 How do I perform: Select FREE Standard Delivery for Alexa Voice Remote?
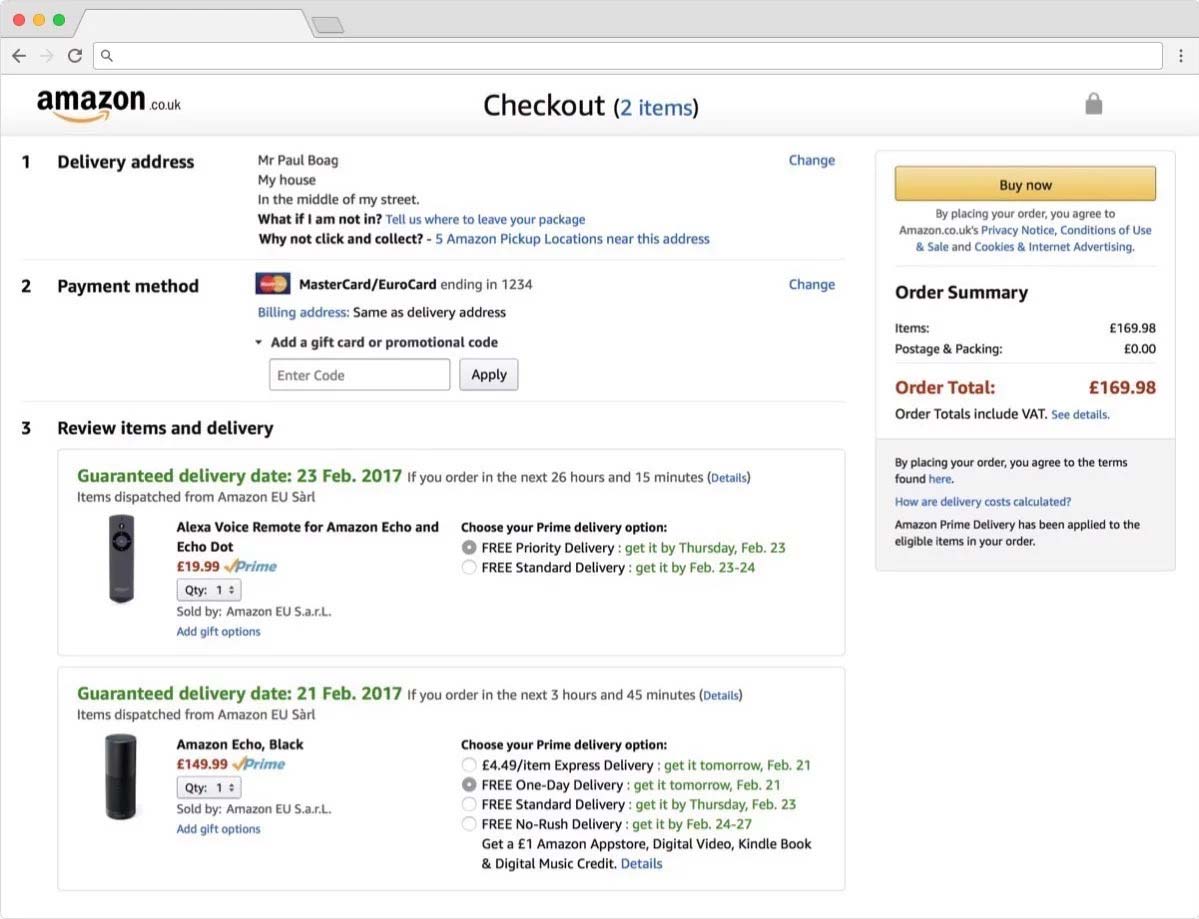point(469,568)
